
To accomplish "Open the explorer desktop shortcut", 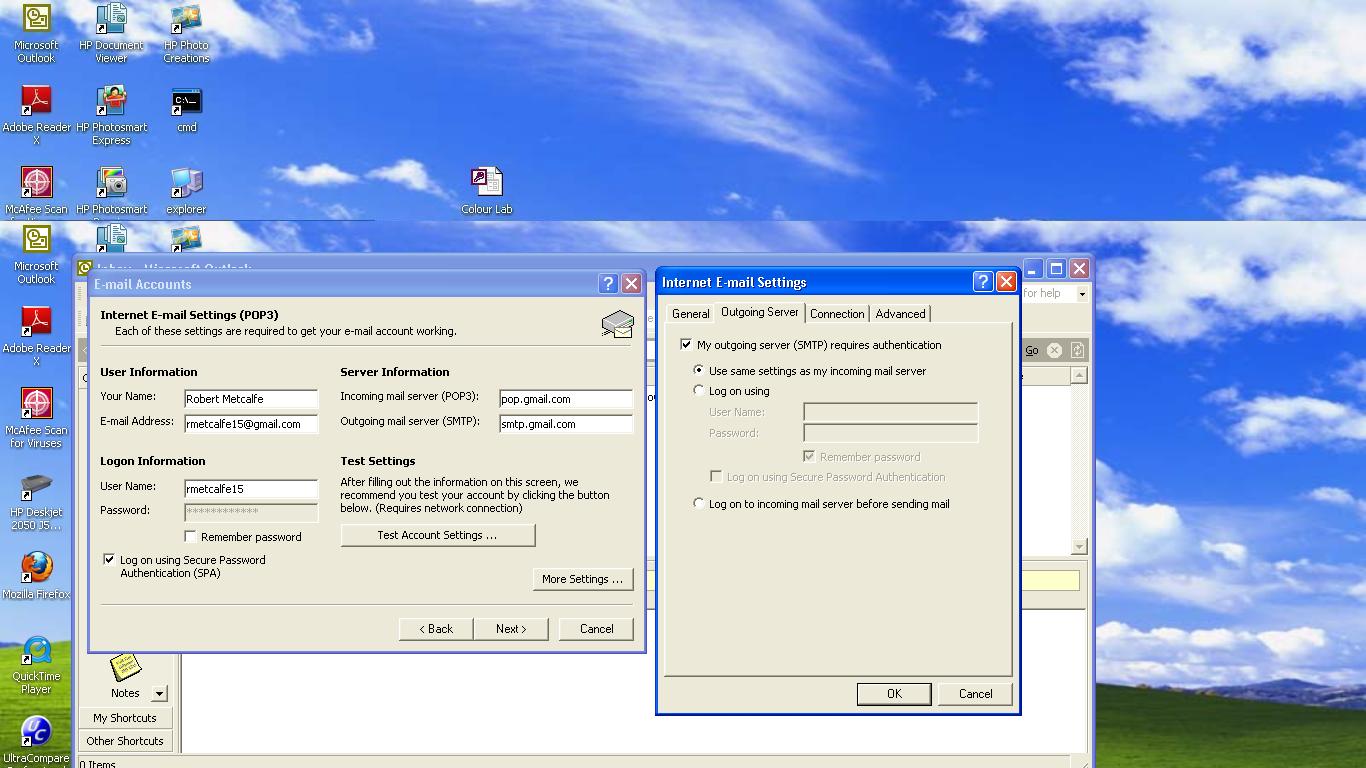I will 186,185.
